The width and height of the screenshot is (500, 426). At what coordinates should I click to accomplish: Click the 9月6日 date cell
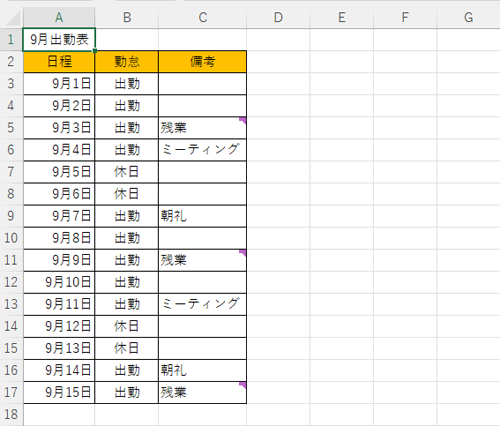(59, 194)
